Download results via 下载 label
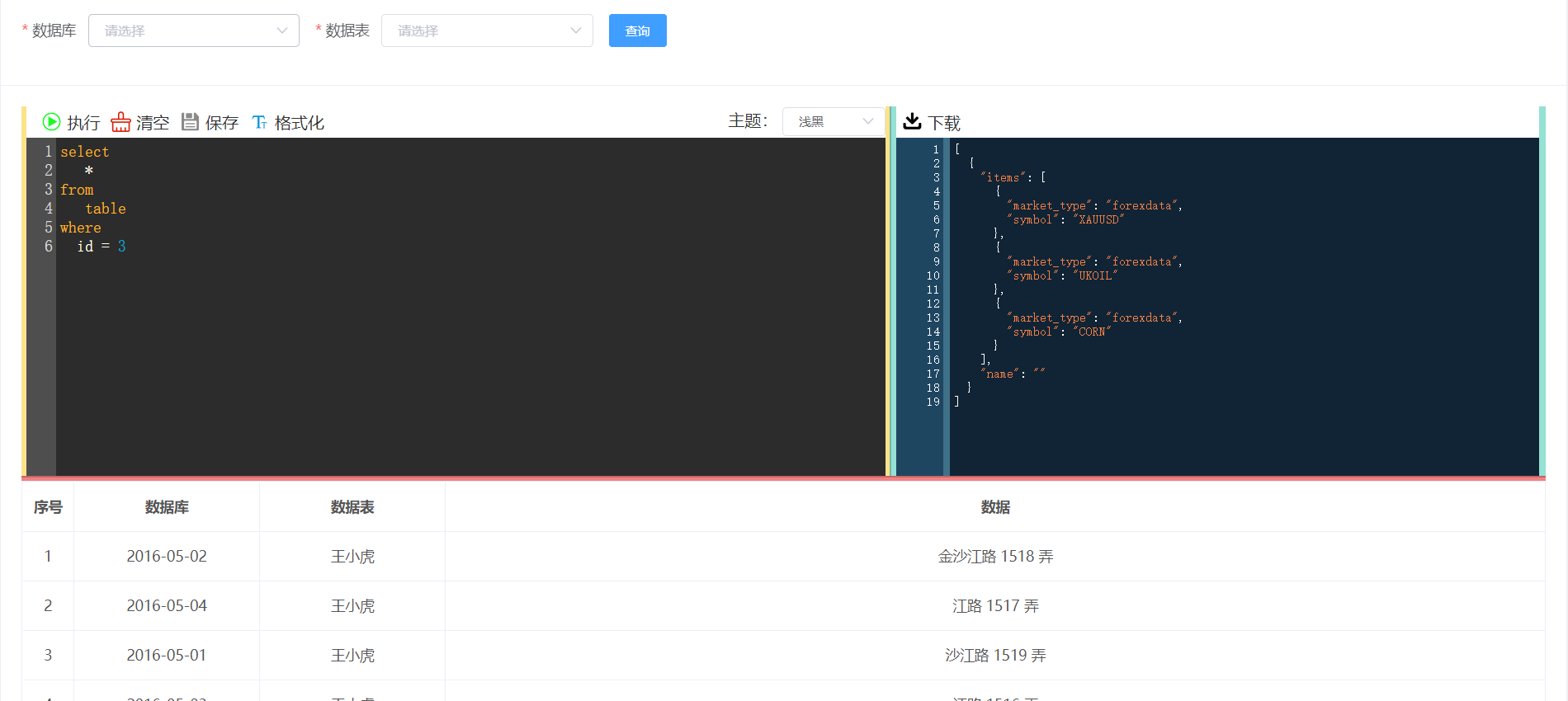 944,123
